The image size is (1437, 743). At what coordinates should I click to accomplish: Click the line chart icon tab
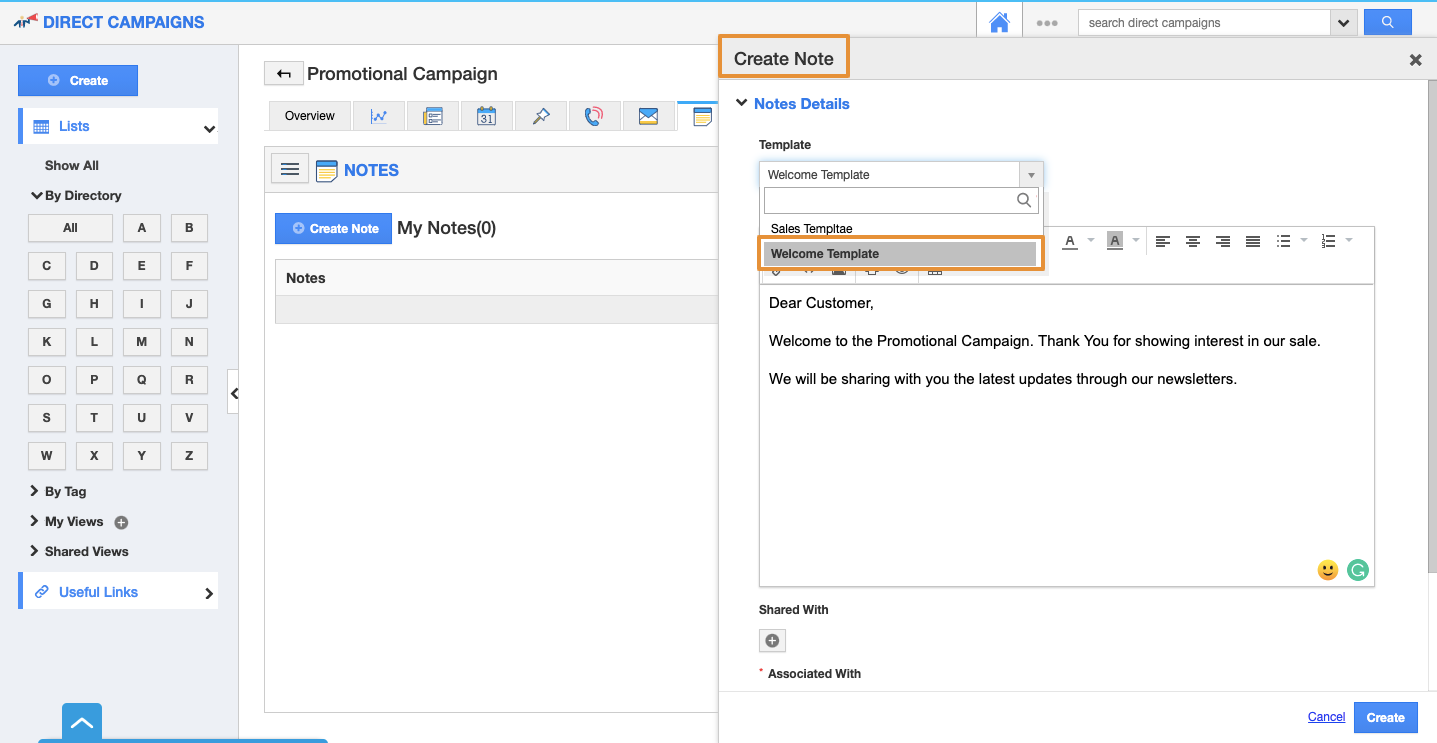click(378, 116)
